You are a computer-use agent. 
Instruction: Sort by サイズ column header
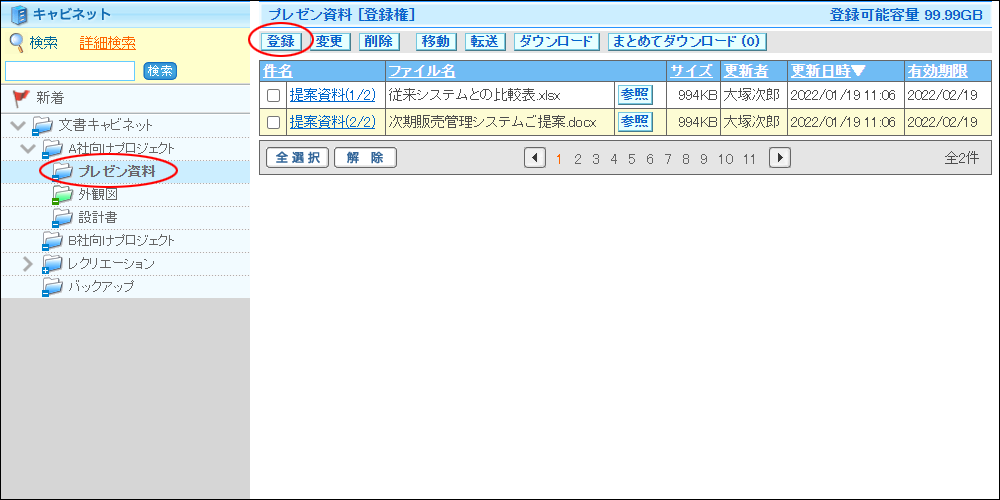coord(691,70)
